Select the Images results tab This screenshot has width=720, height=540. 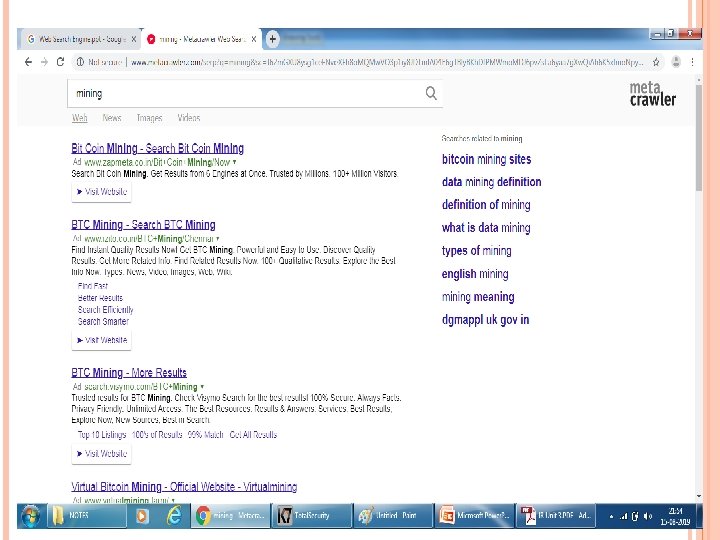(149, 118)
